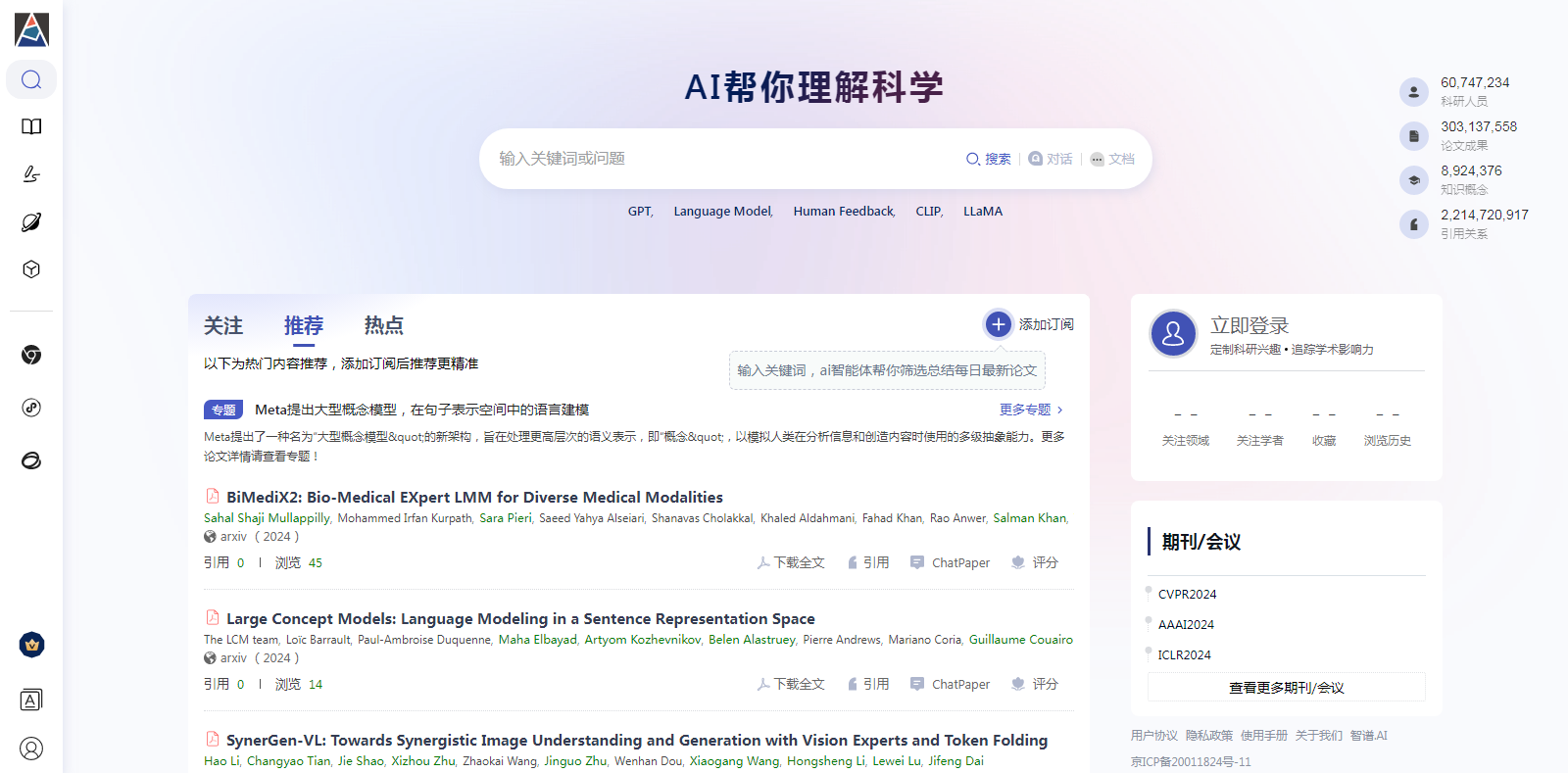The image size is (1568, 773).
Task: Click the PDF icon beside the BiMediX2 paper
Action: (x=212, y=497)
